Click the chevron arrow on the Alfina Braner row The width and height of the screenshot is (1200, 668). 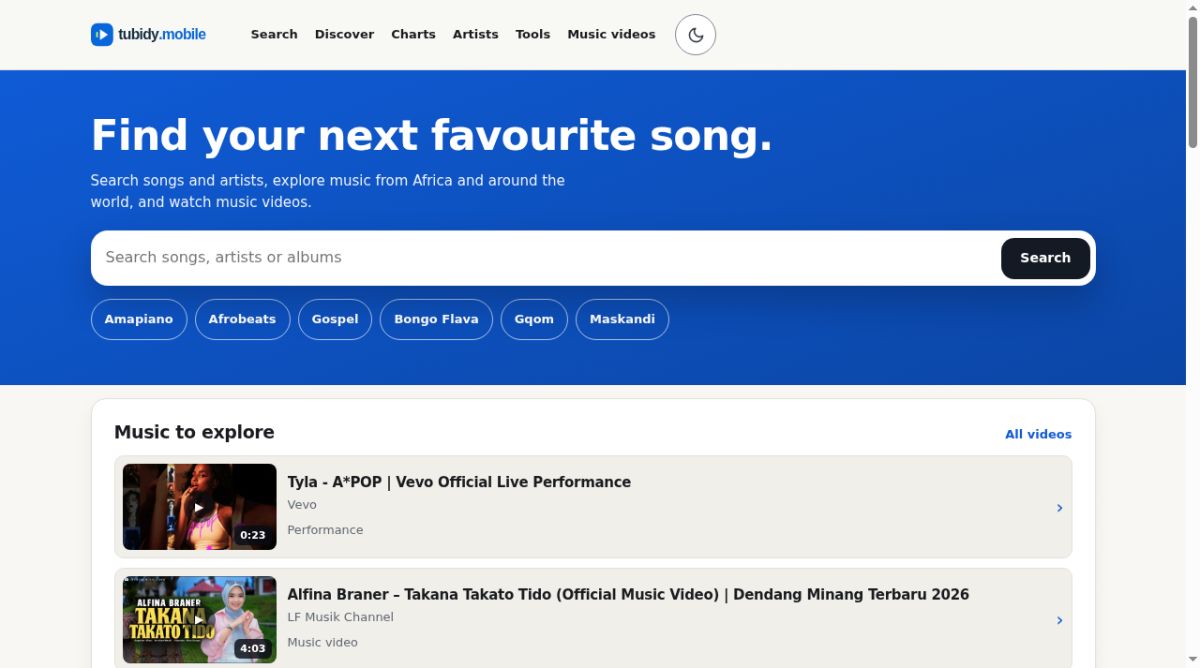pos(1059,621)
